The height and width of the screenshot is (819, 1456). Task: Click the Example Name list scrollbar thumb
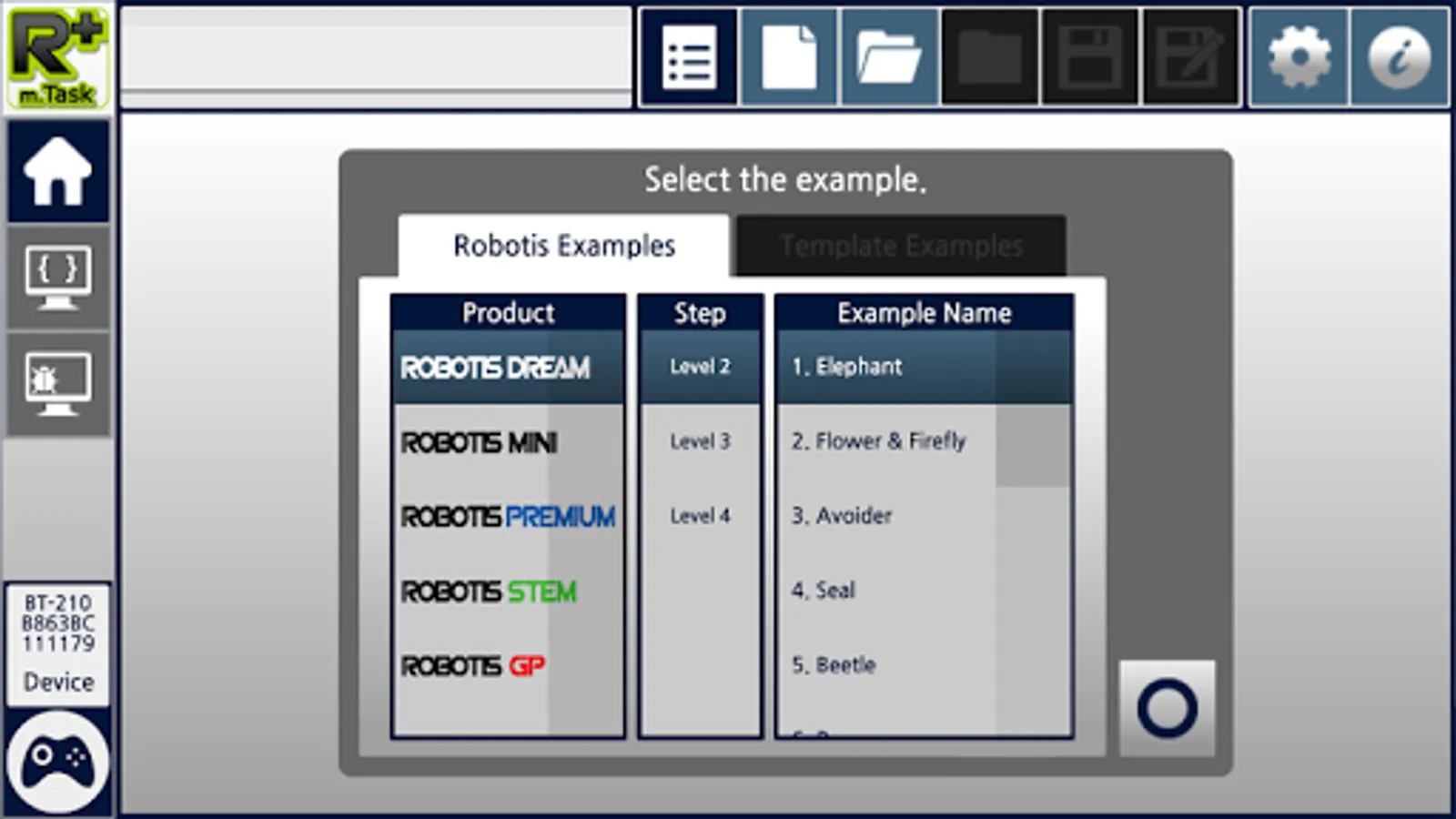pyautogui.click(x=1033, y=409)
